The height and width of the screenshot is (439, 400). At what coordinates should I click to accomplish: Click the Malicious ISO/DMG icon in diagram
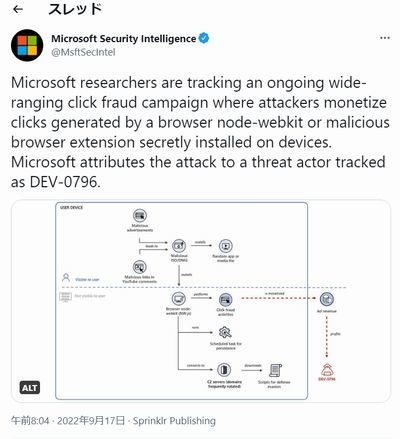(179, 246)
